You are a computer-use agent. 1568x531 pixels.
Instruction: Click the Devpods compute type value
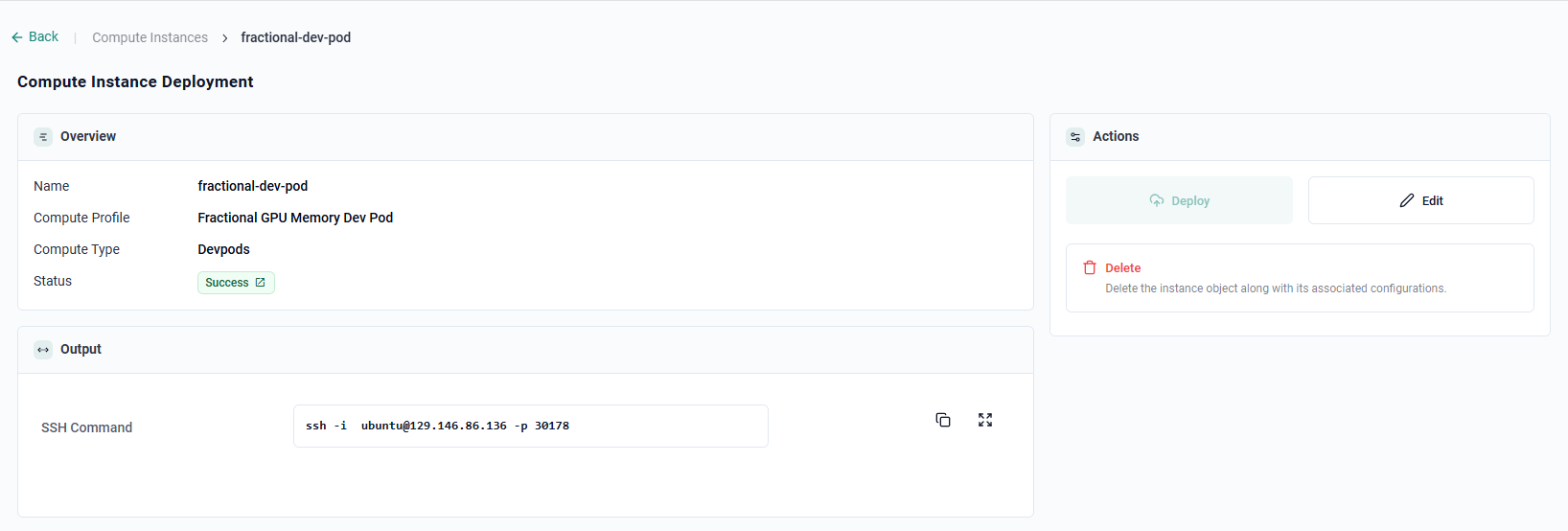[x=223, y=249]
